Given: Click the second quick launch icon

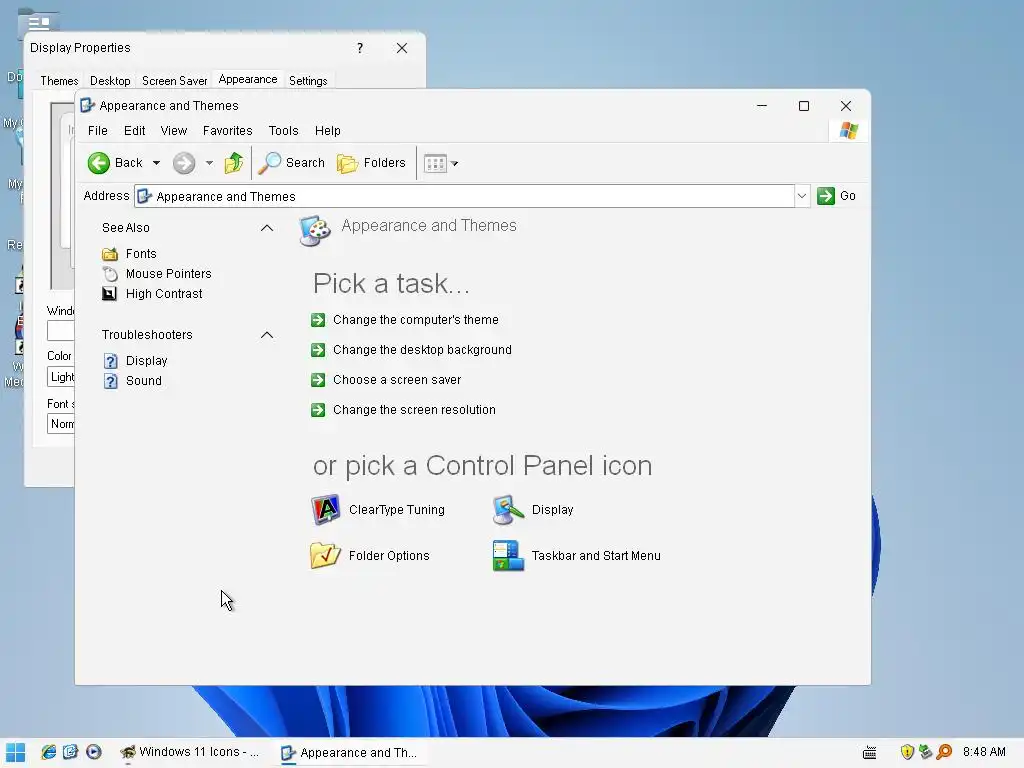Looking at the screenshot, I should (x=71, y=752).
